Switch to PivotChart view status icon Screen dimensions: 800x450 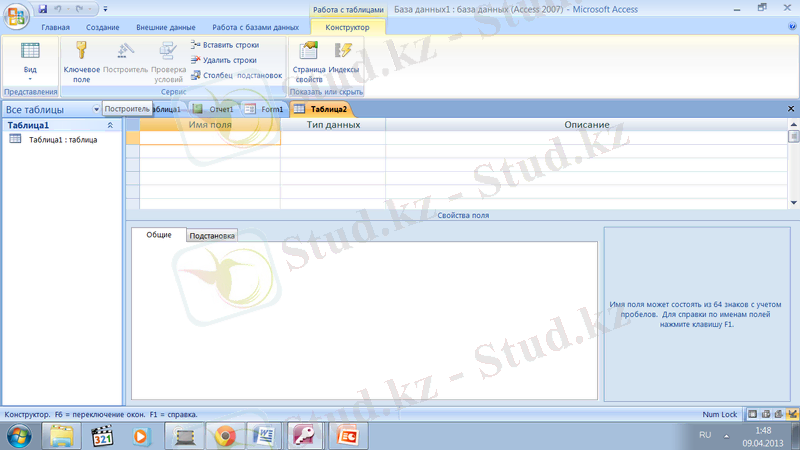tap(779, 414)
